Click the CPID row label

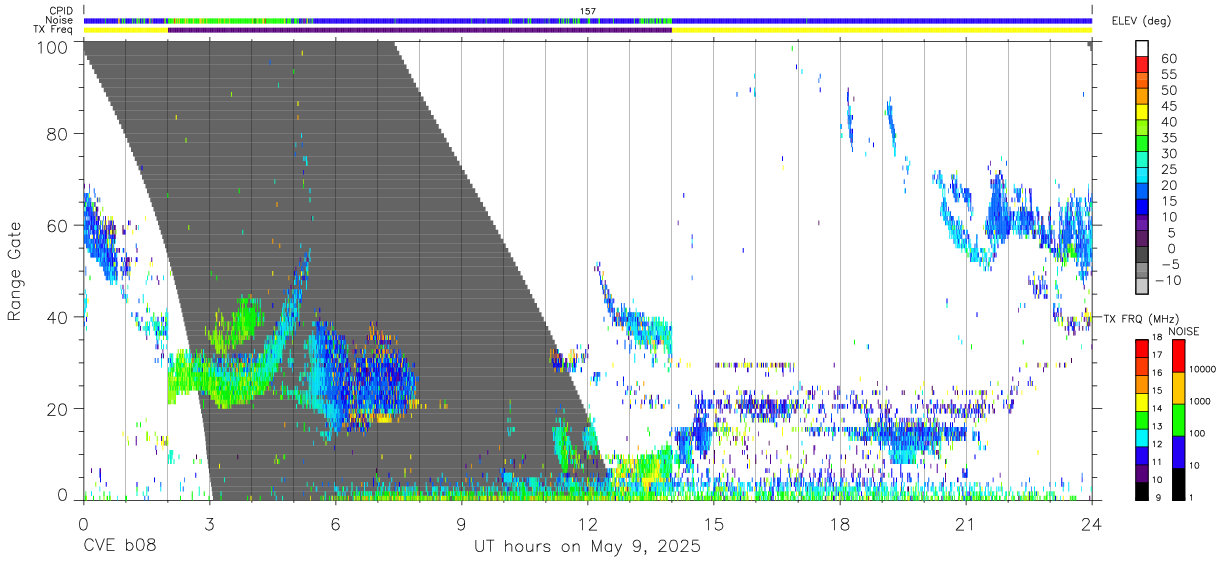[x=61, y=11]
